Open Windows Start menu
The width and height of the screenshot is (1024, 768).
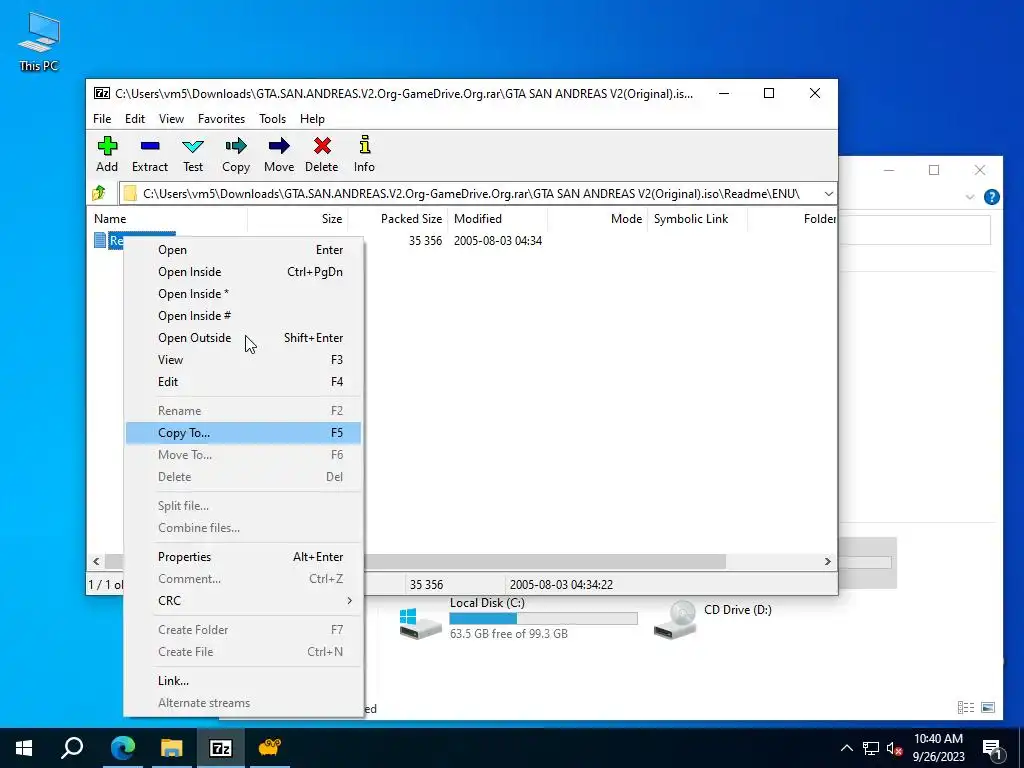tap(24, 748)
